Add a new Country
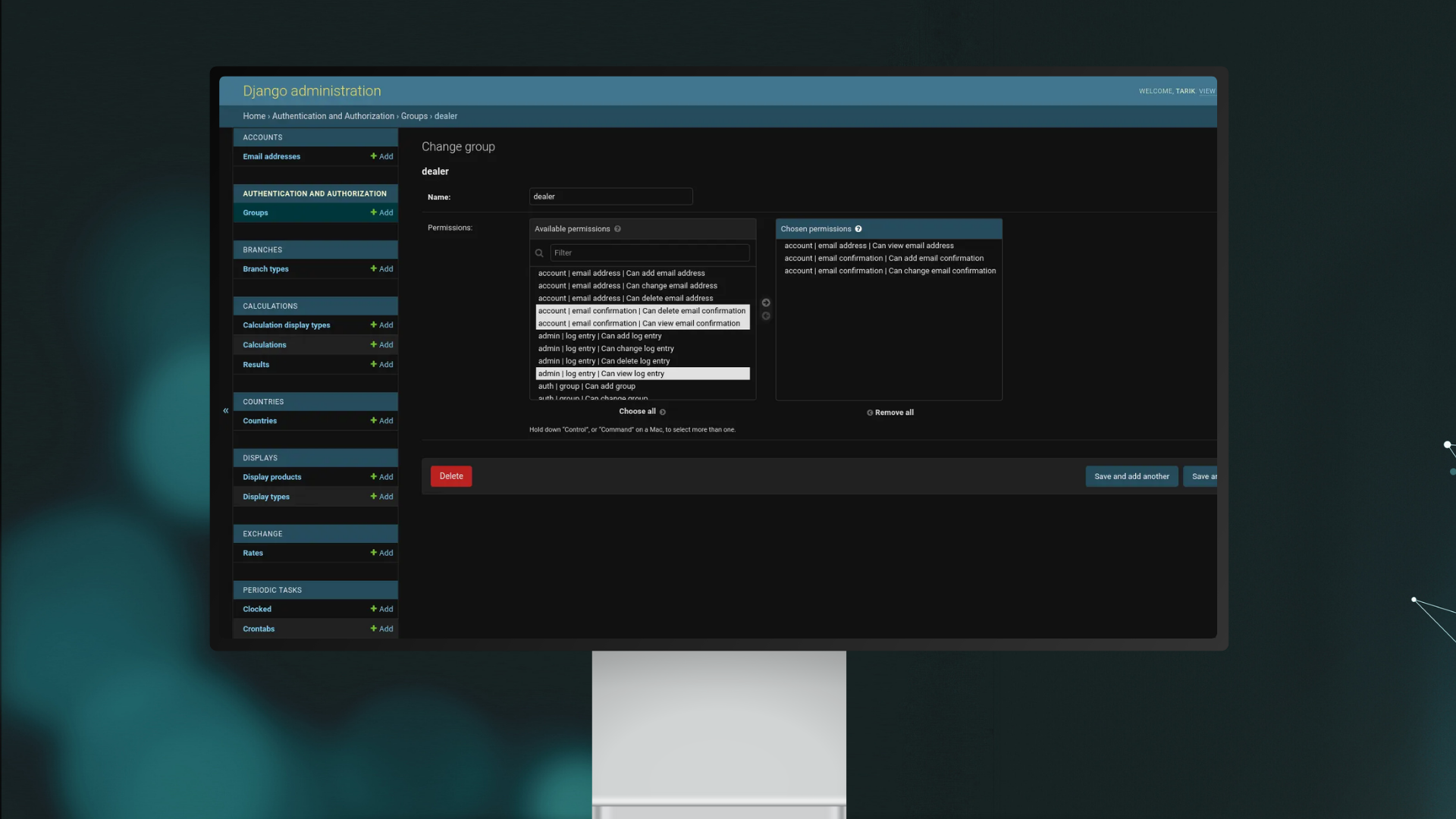This screenshot has height=819, width=1456. pyautogui.click(x=381, y=420)
